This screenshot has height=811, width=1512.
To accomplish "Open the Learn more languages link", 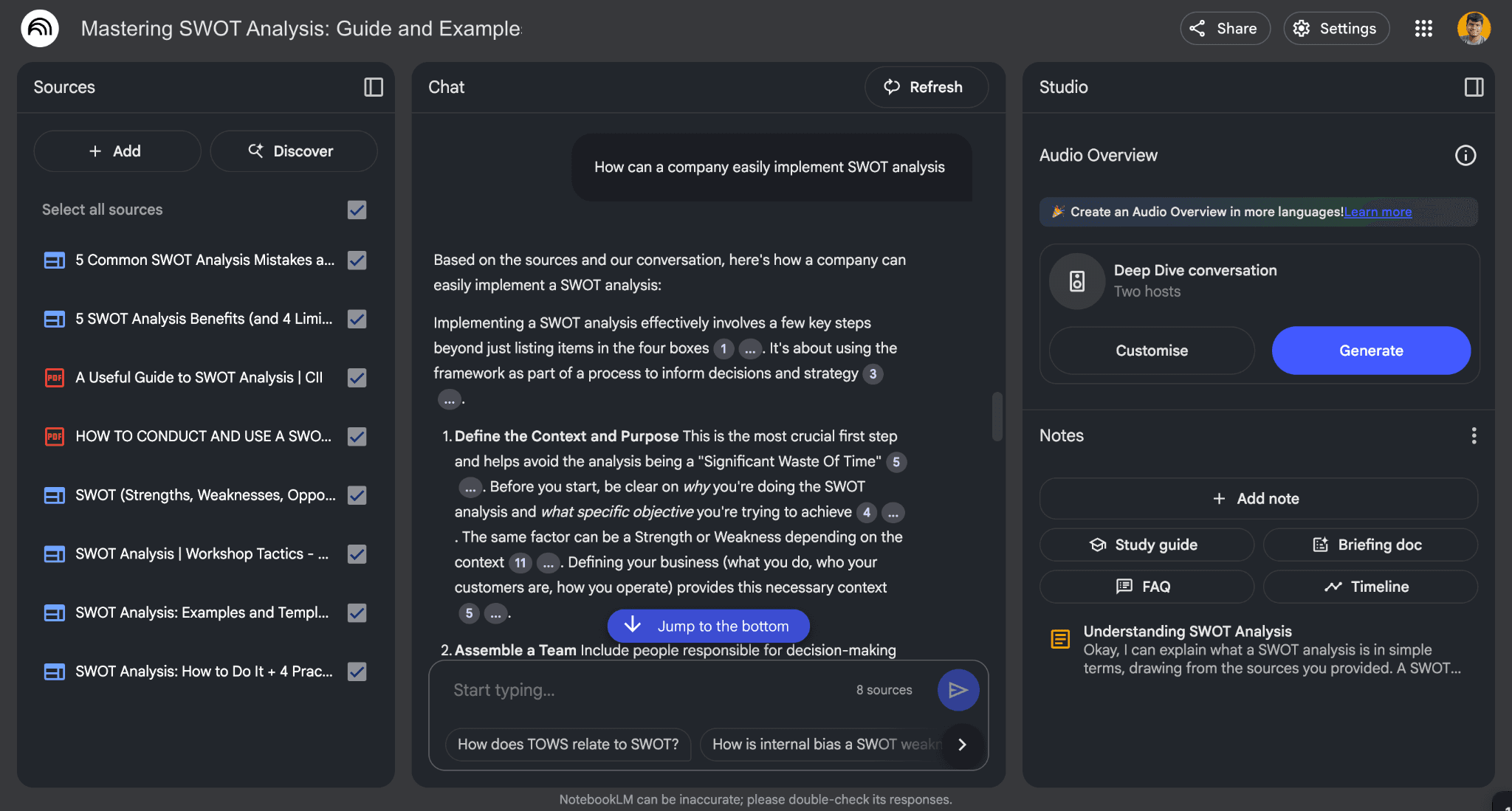I will click(1377, 212).
